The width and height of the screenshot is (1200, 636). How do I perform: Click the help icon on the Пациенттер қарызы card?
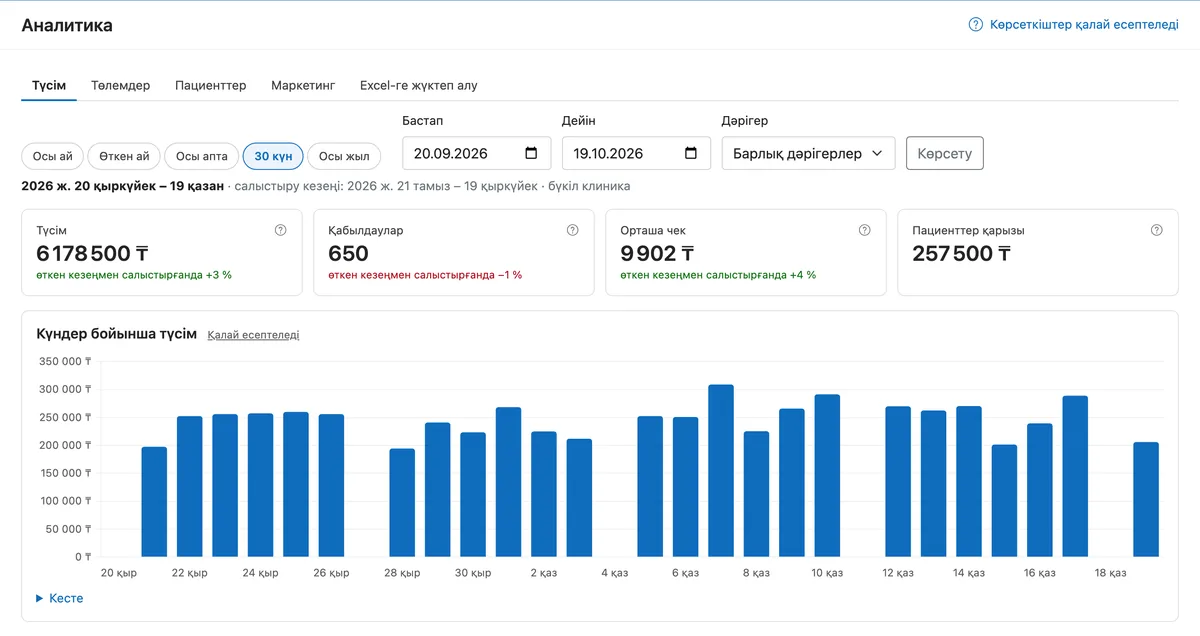[x=1157, y=230]
